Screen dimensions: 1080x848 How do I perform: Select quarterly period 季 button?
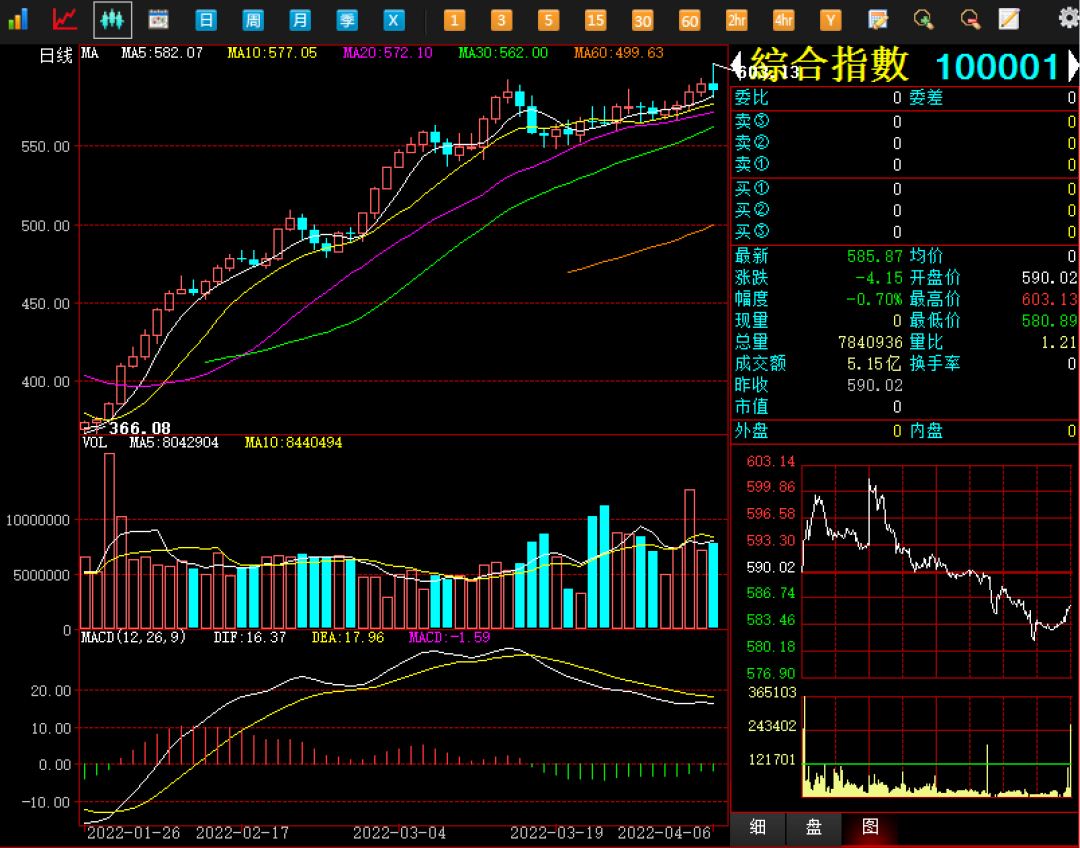[346, 21]
